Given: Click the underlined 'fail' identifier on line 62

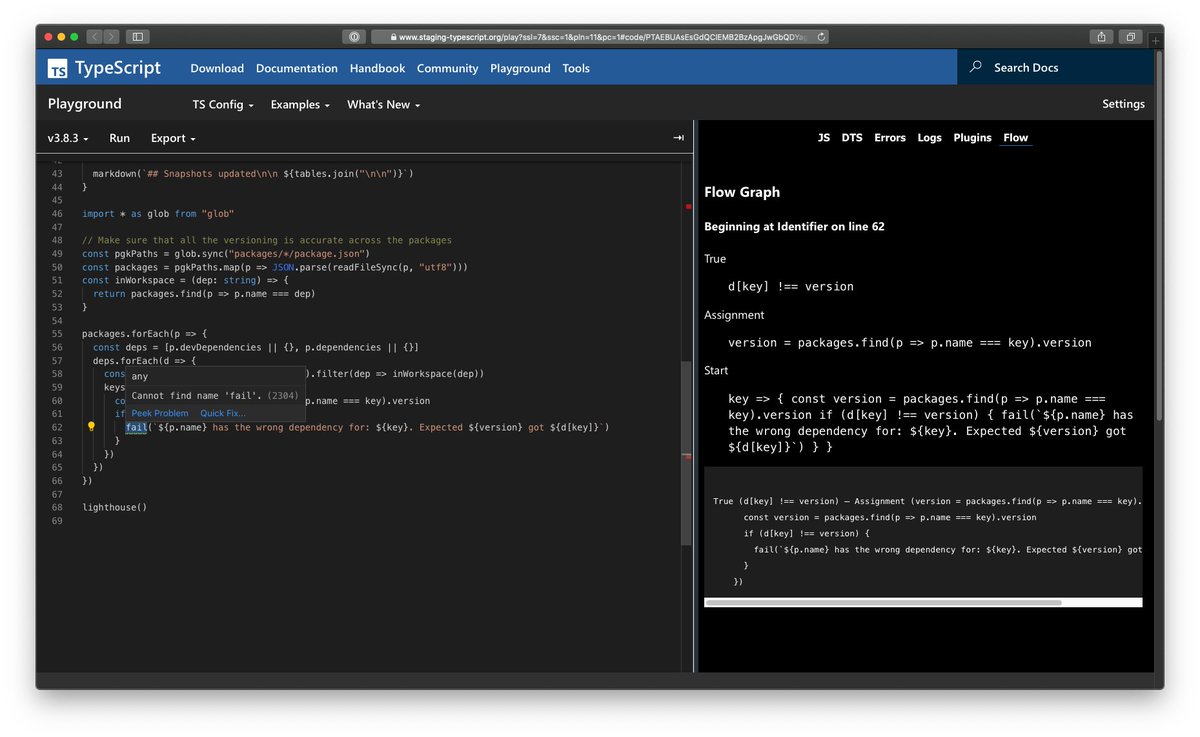Looking at the screenshot, I should (x=136, y=427).
